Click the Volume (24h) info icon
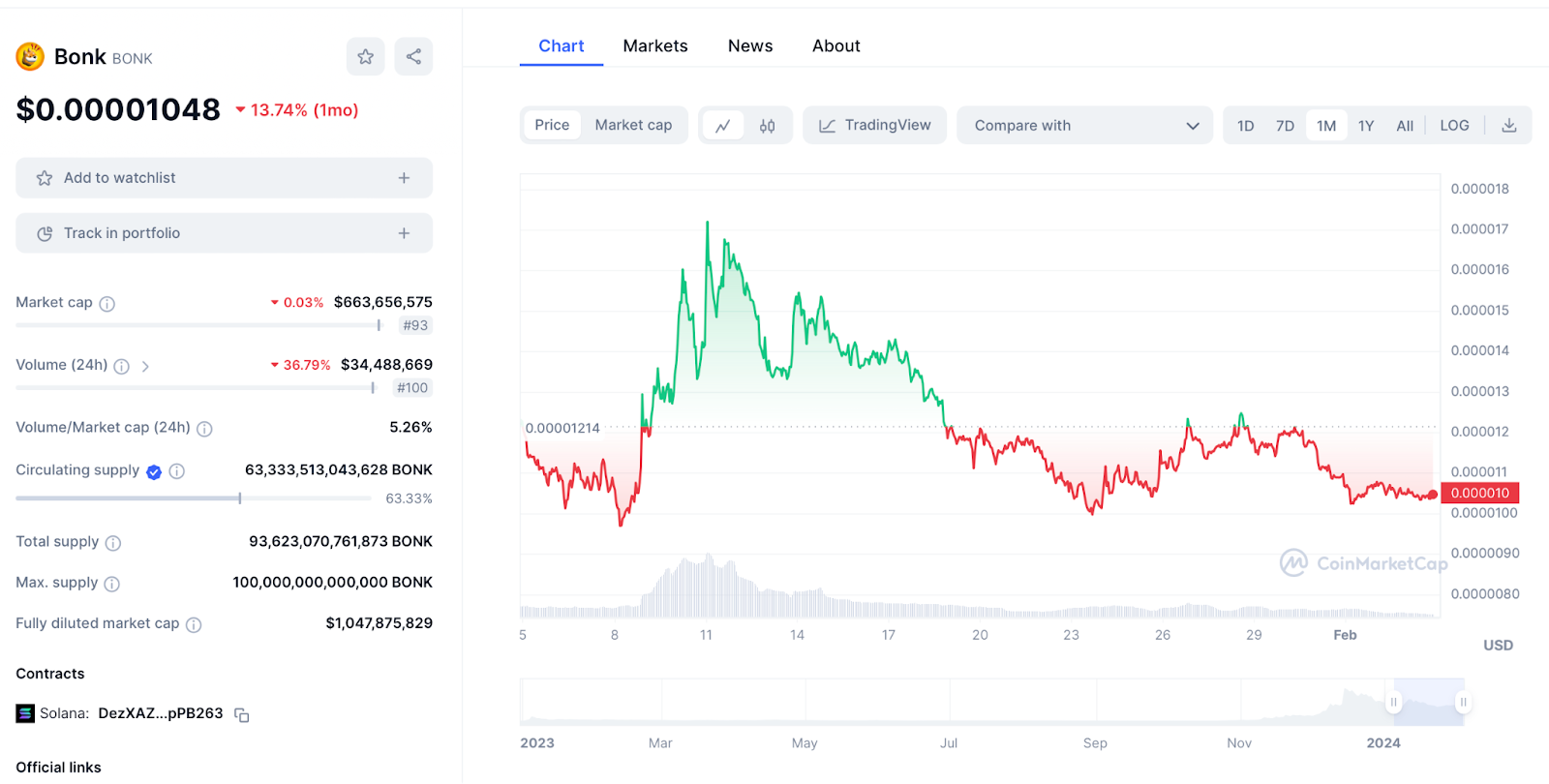The width and height of the screenshot is (1549, 784). coord(122,366)
